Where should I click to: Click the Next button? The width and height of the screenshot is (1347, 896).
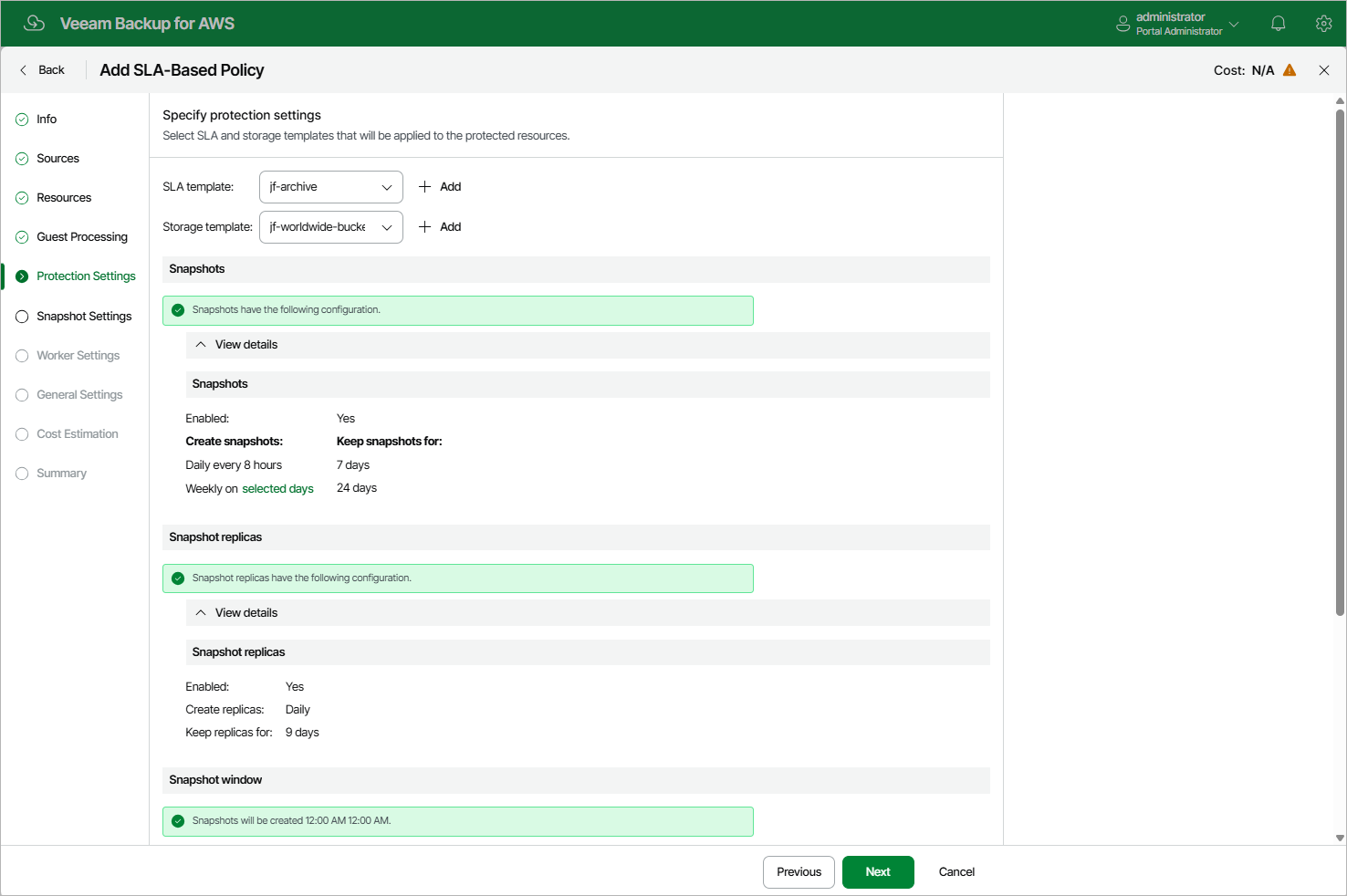(878, 872)
